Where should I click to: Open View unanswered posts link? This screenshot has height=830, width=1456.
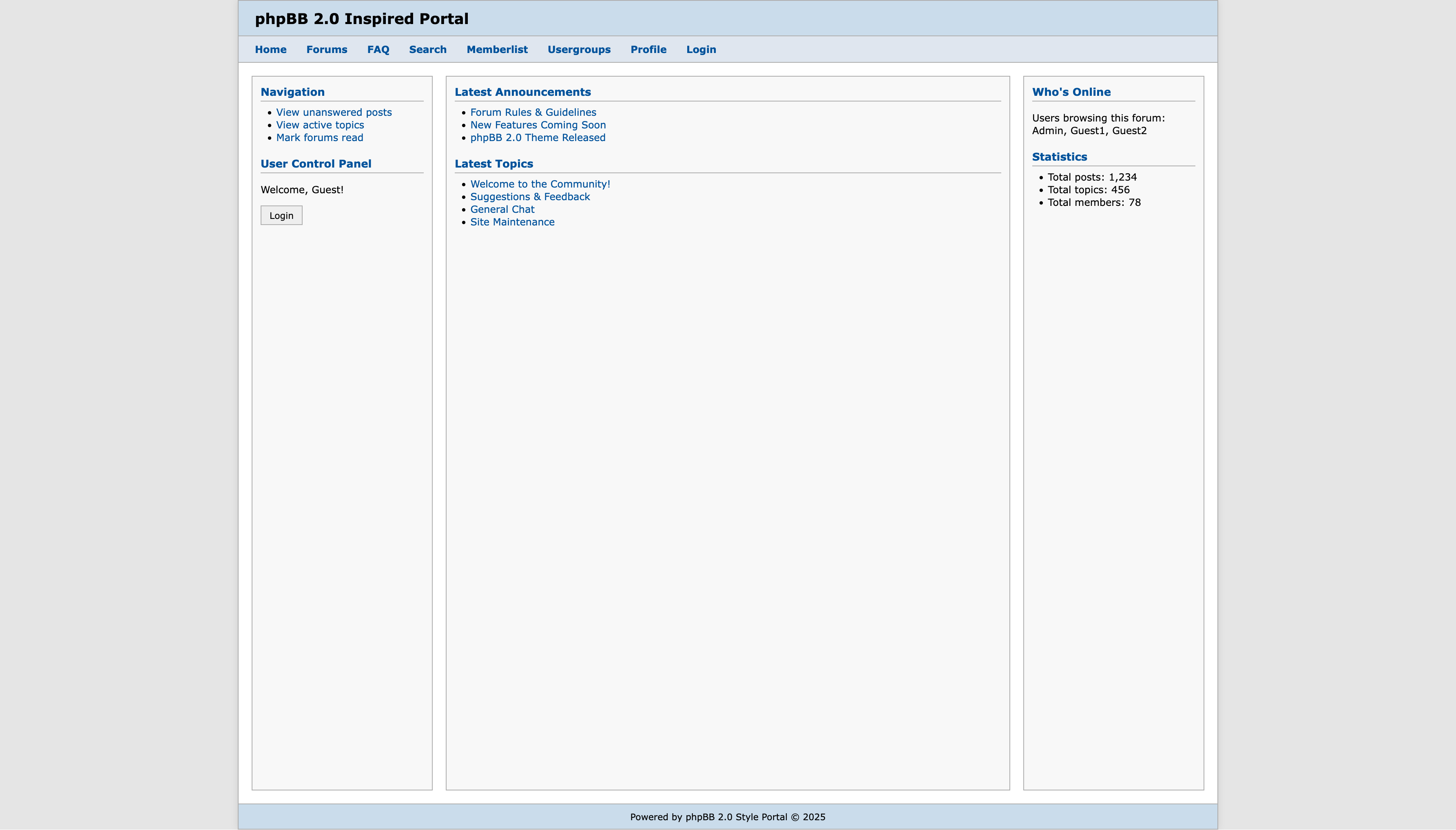[334, 112]
